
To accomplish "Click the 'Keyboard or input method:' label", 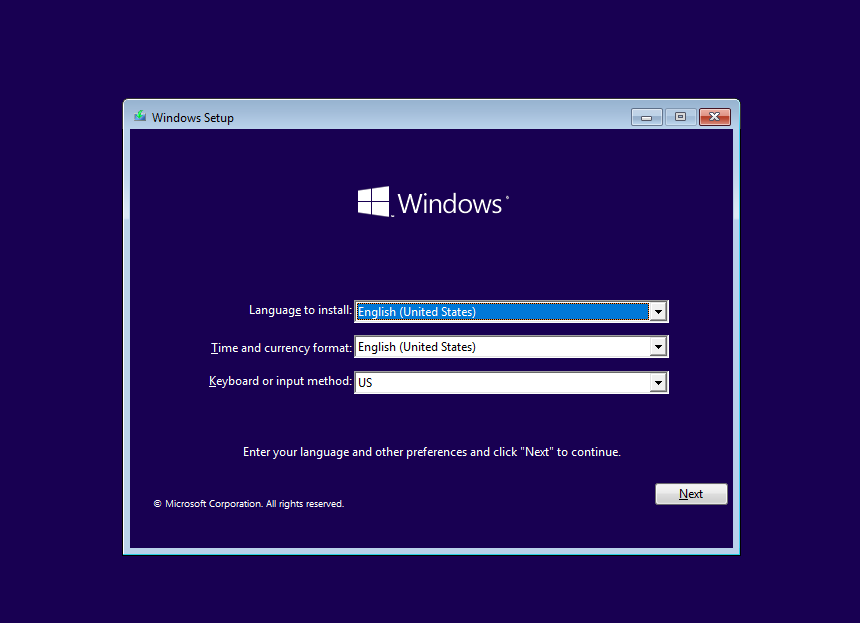I will click(280, 381).
